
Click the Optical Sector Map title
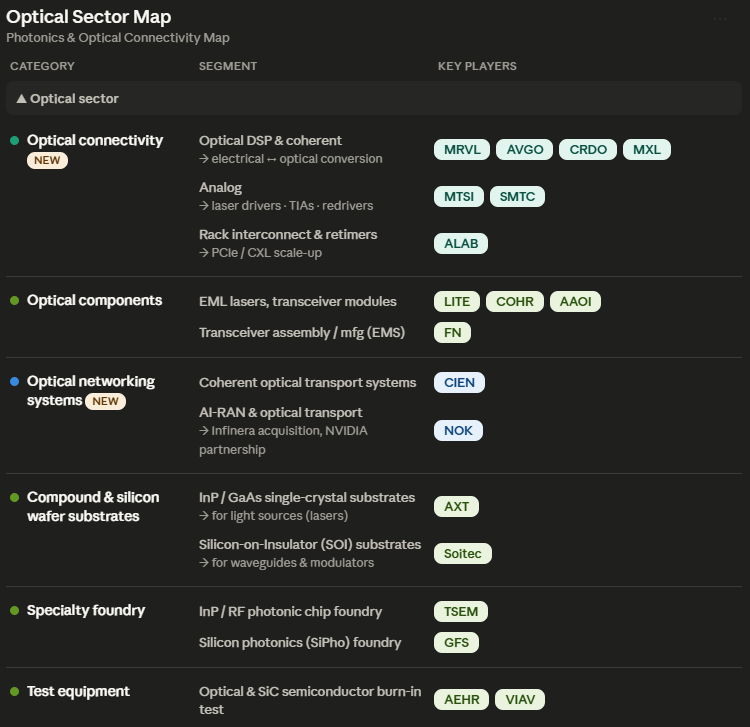(88, 17)
